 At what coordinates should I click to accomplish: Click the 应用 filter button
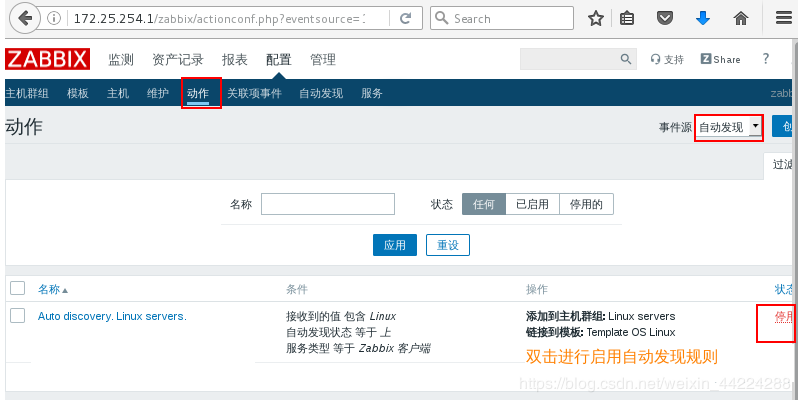[395, 245]
